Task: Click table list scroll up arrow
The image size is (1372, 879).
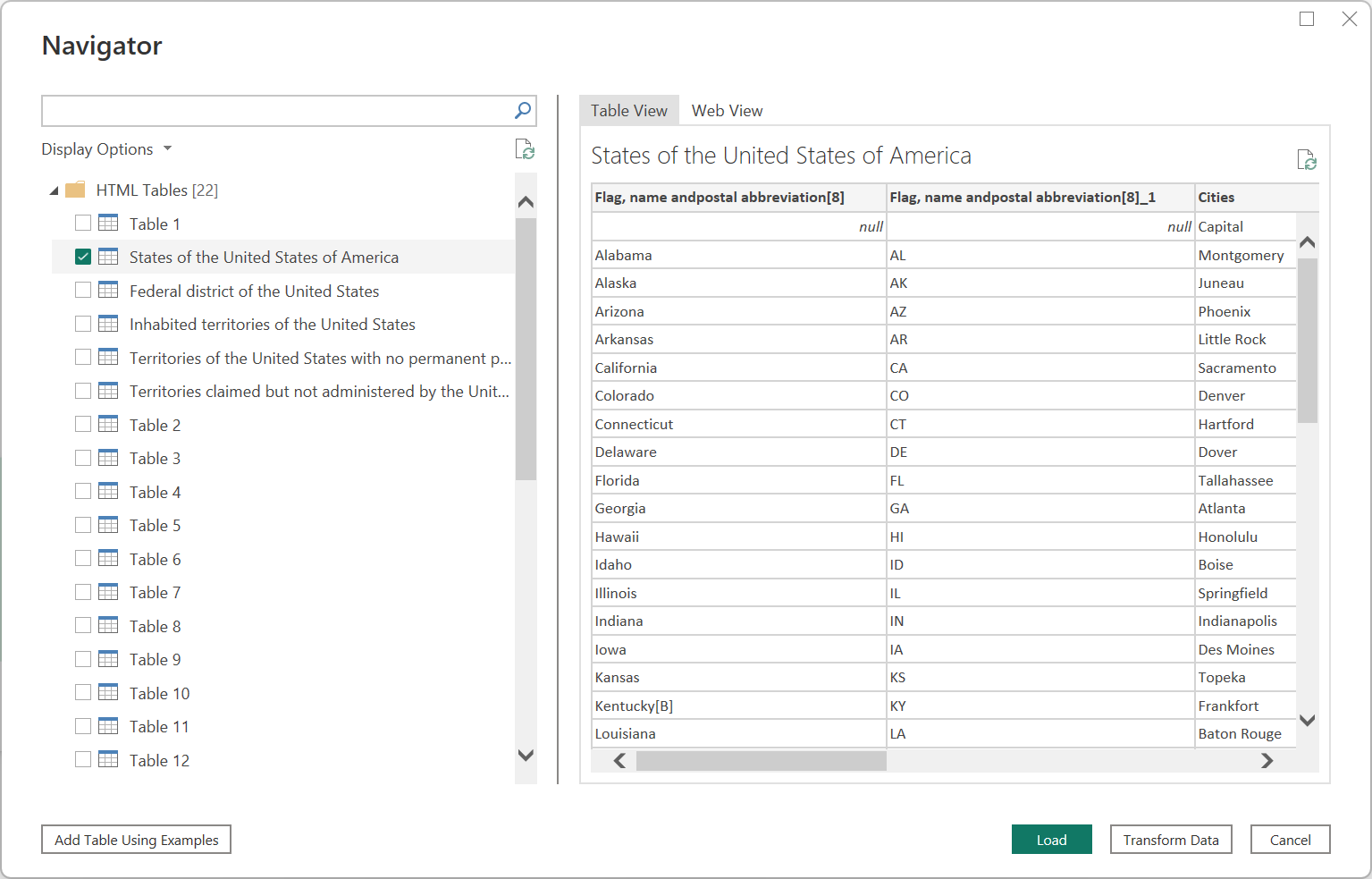Action: pos(526,201)
